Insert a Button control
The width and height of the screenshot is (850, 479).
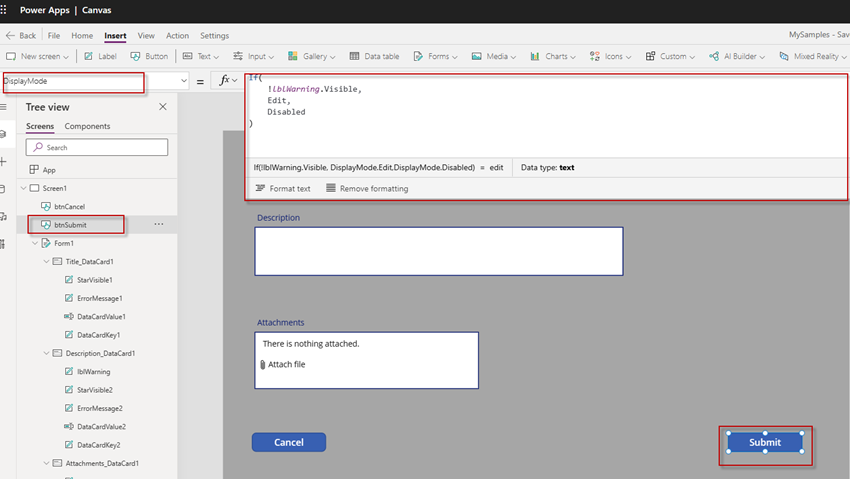click(x=150, y=56)
